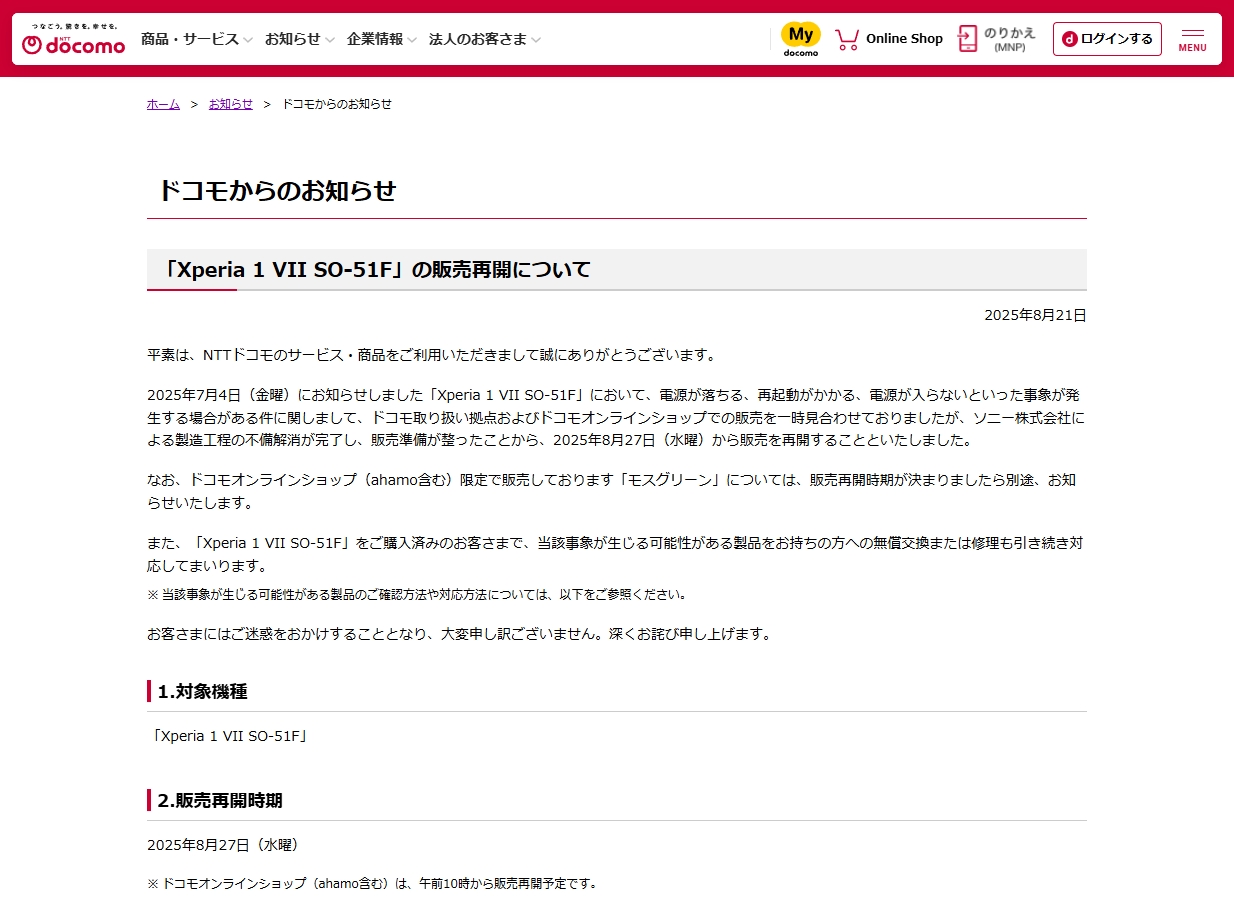The height and width of the screenshot is (916, 1234).
Task: Click the 1.対象機種 section heading
Action: [202, 691]
